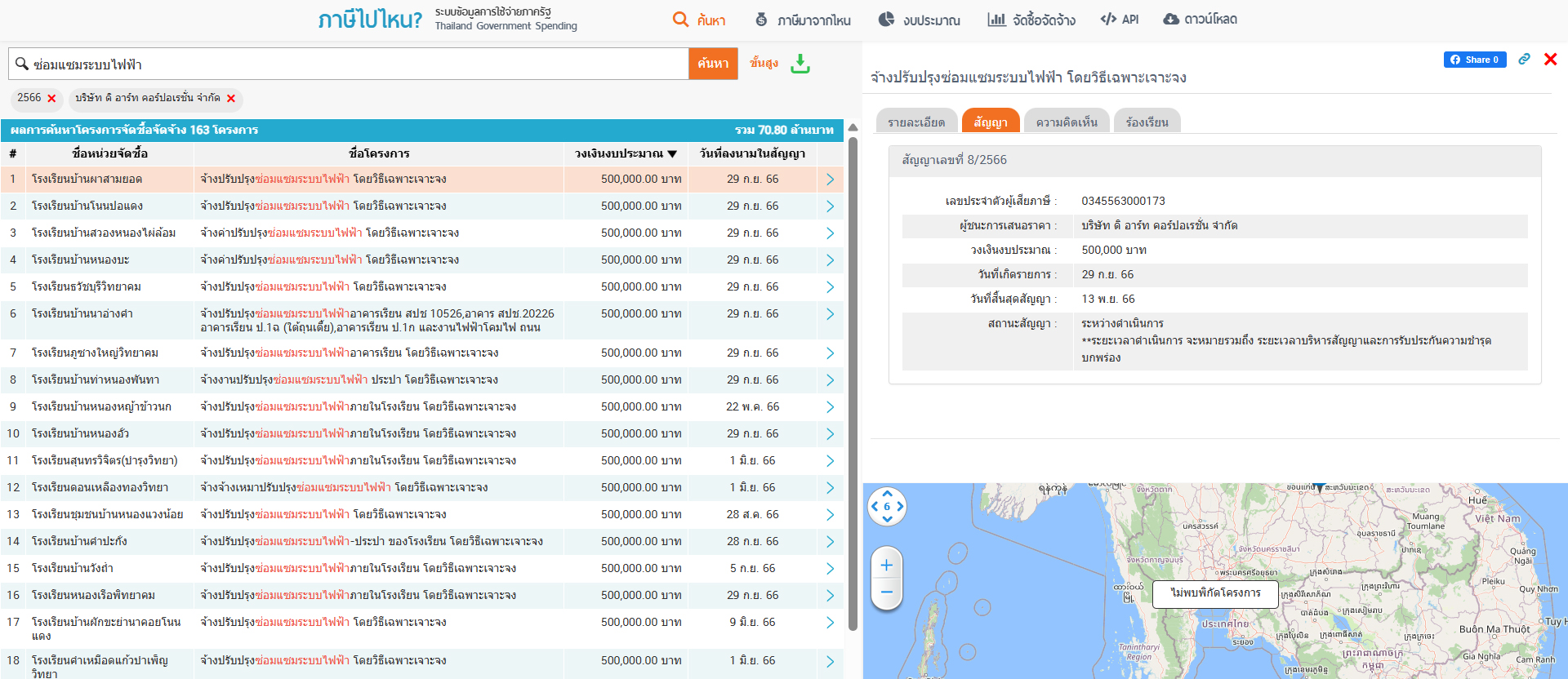The image size is (1568, 679).
Task: Open the ร้องเรียน tab
Action: click(x=1147, y=122)
